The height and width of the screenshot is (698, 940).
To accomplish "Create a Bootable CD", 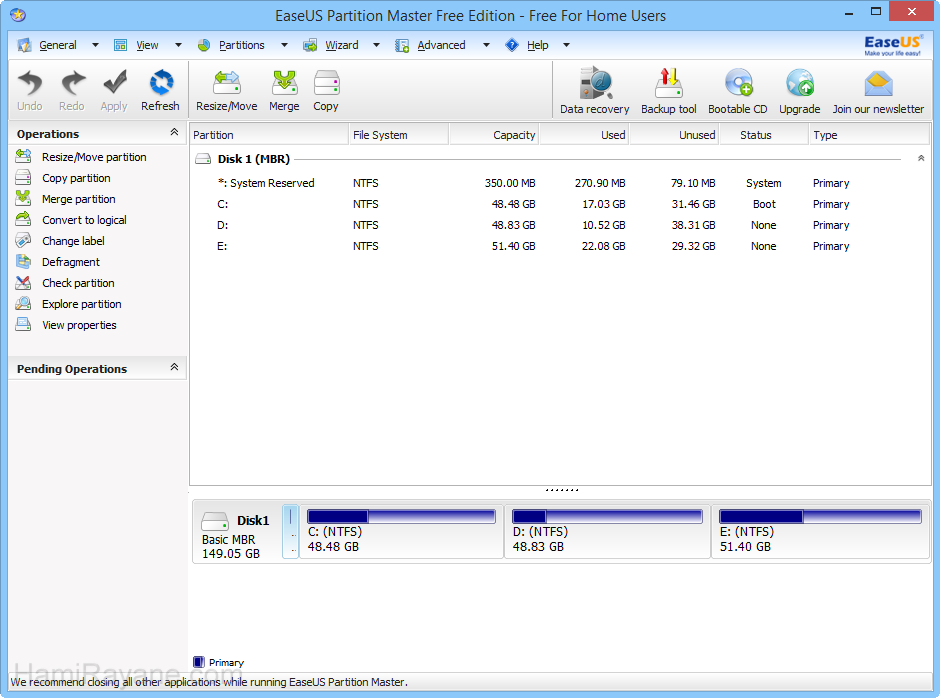I will (x=738, y=83).
